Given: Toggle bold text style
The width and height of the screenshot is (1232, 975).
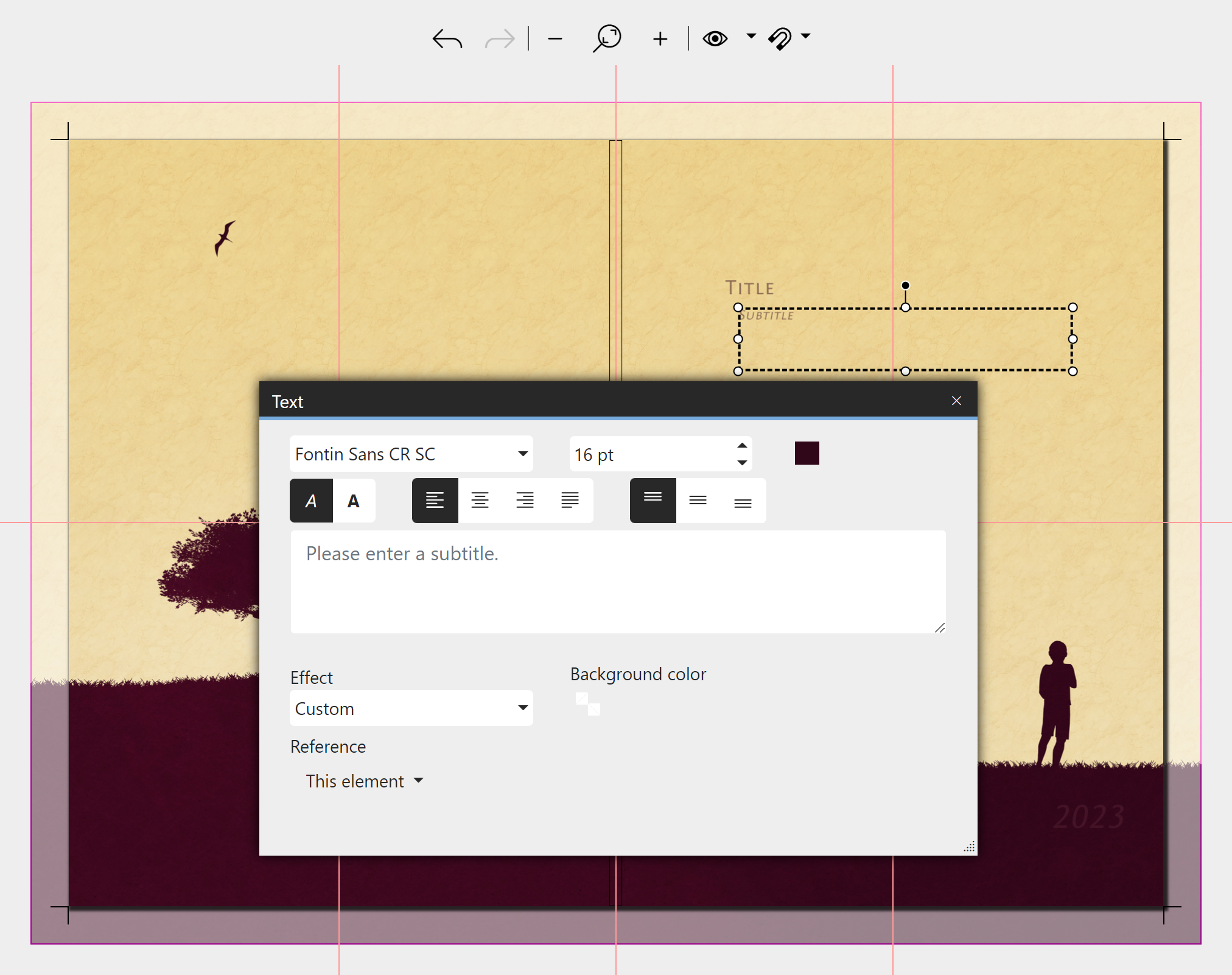Looking at the screenshot, I should (354, 501).
